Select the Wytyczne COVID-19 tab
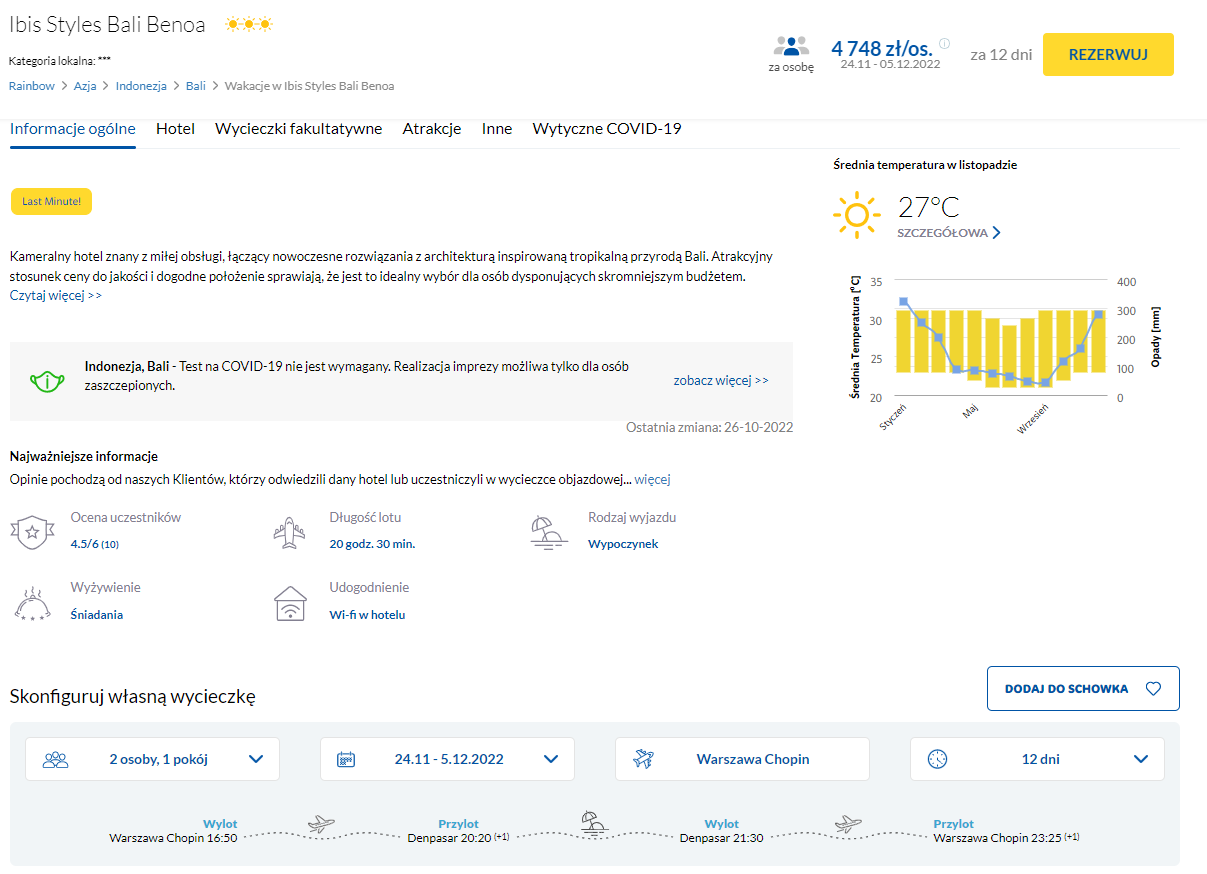The image size is (1207, 874). tap(606, 129)
